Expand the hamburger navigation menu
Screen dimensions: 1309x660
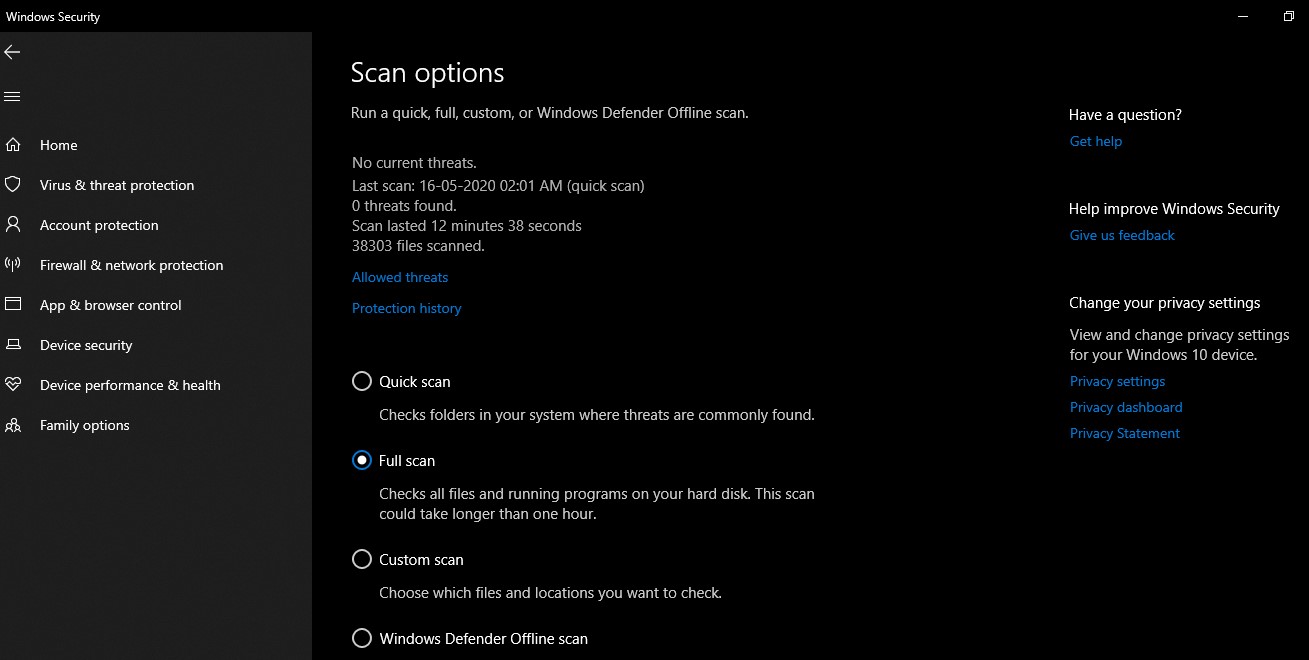click(12, 97)
